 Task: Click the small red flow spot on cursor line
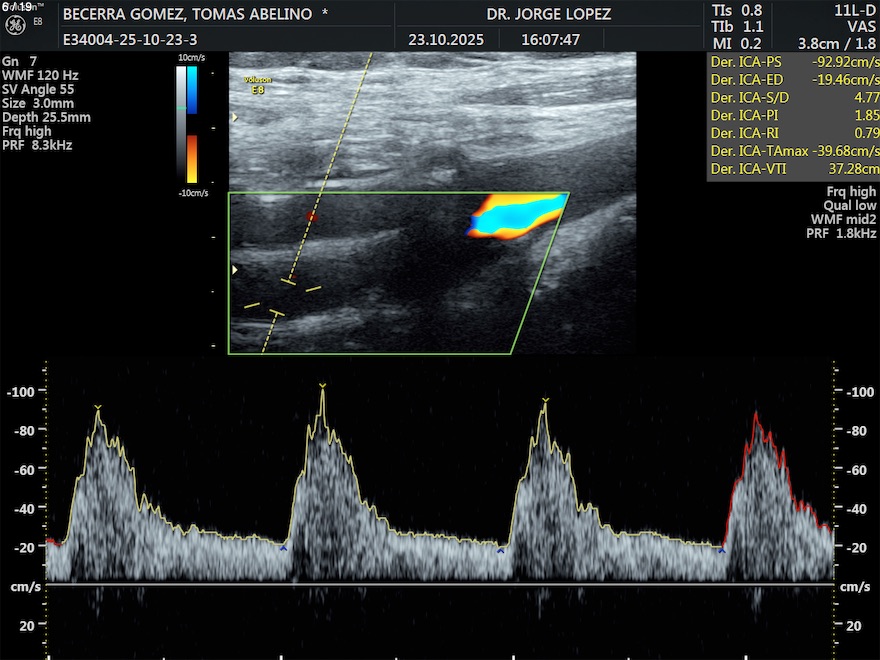coord(311,216)
